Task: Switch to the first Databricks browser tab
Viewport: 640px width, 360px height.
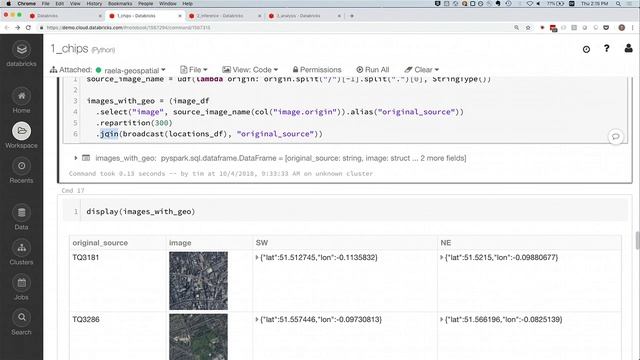Action: [64, 16]
